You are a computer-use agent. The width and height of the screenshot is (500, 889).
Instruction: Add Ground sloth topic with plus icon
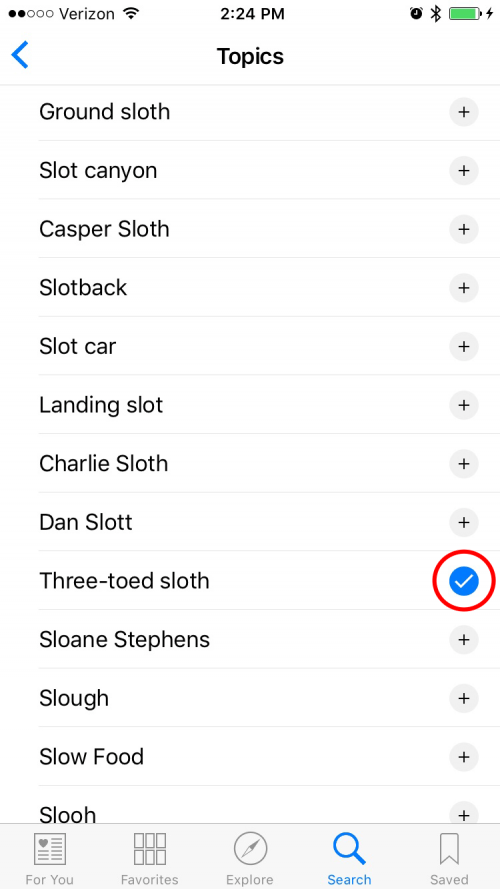tap(464, 112)
